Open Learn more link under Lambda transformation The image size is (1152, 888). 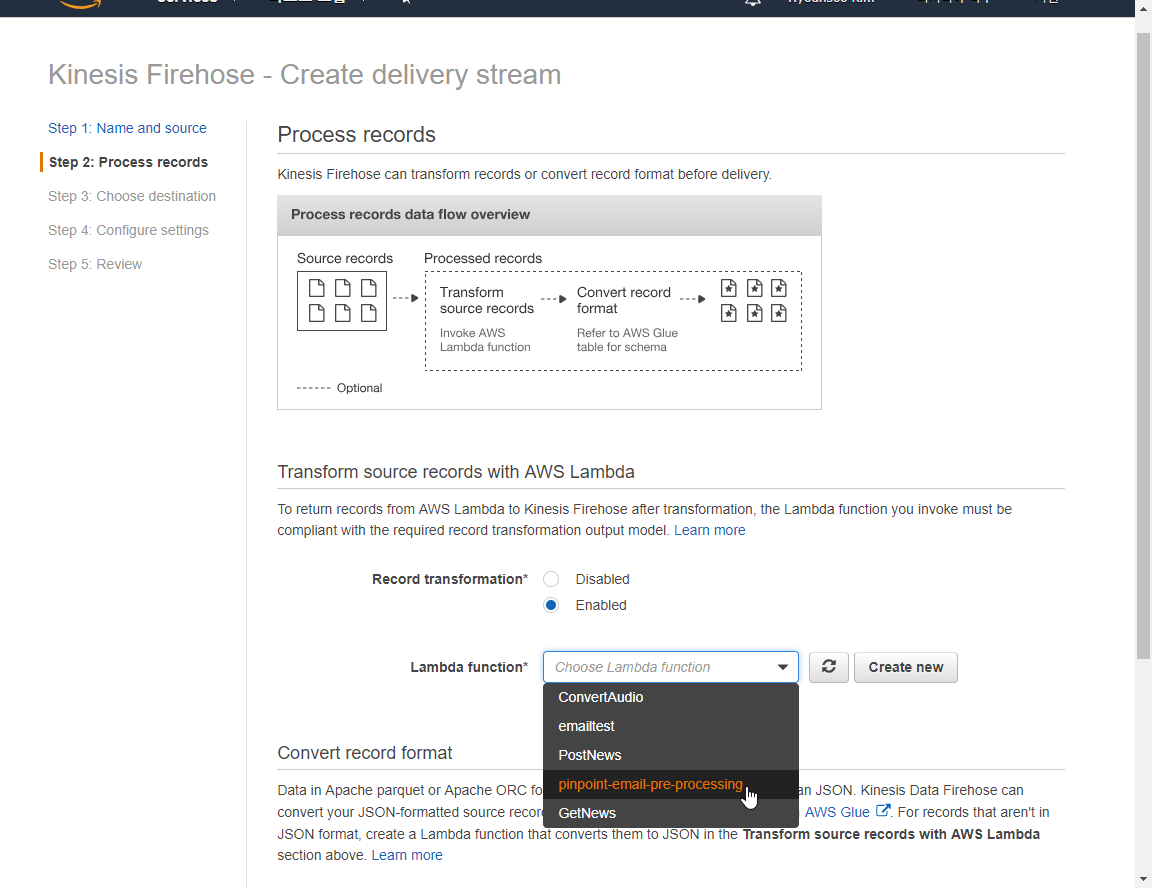point(709,530)
